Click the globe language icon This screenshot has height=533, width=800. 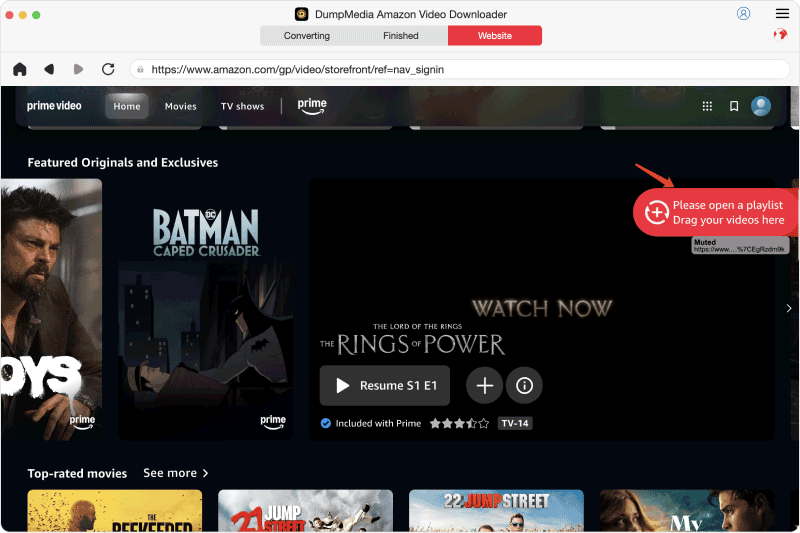(780, 34)
